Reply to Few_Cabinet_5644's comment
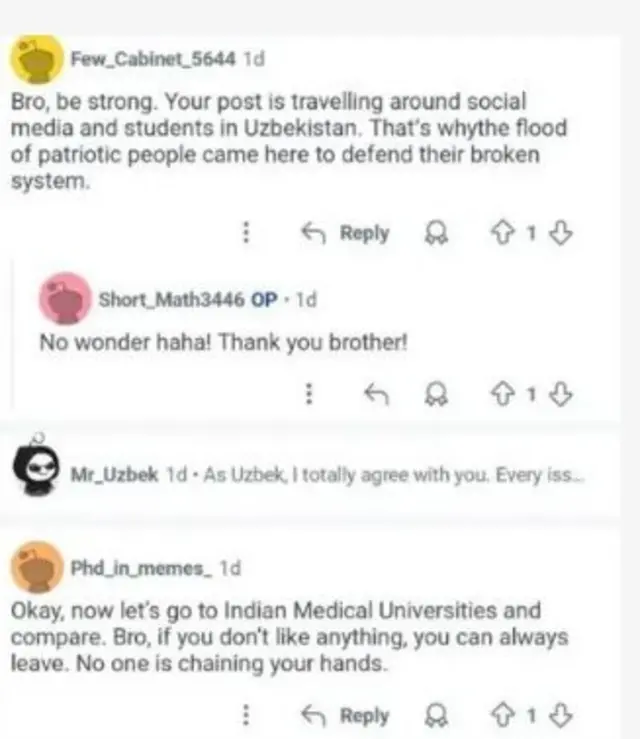The height and width of the screenshot is (739, 640). pos(346,233)
